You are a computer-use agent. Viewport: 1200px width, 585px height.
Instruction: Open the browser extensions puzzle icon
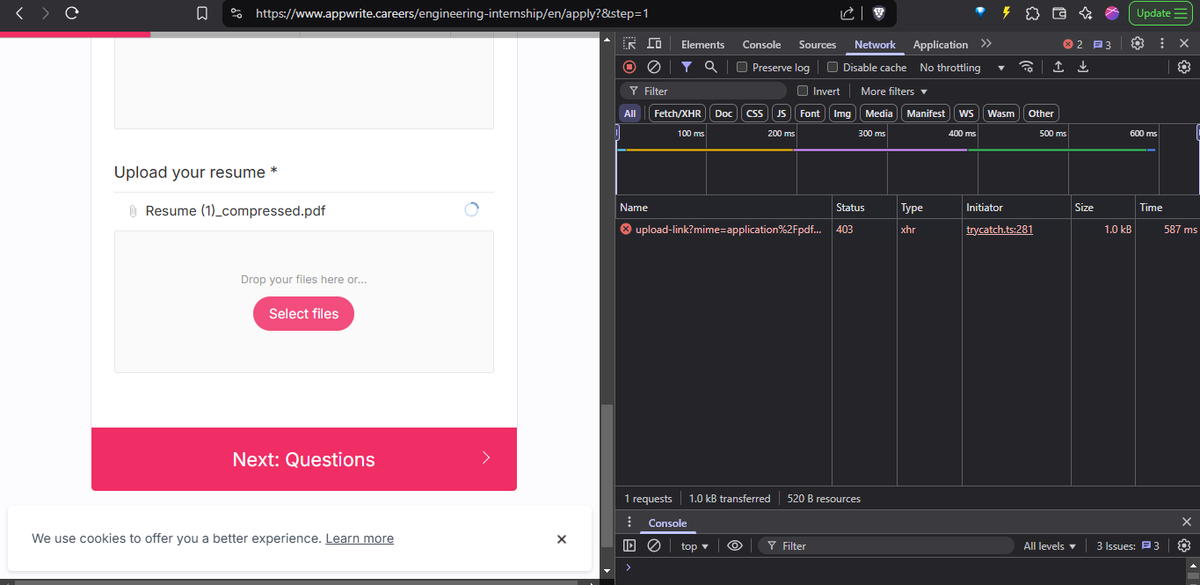tap(1033, 14)
